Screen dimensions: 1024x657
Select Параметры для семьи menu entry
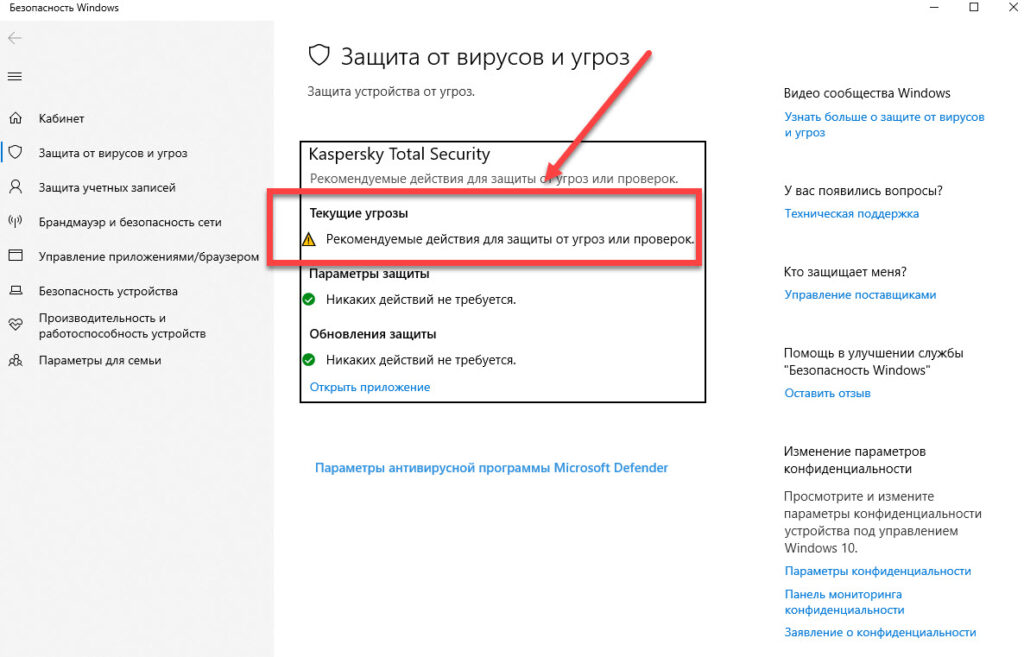click(x=103, y=359)
